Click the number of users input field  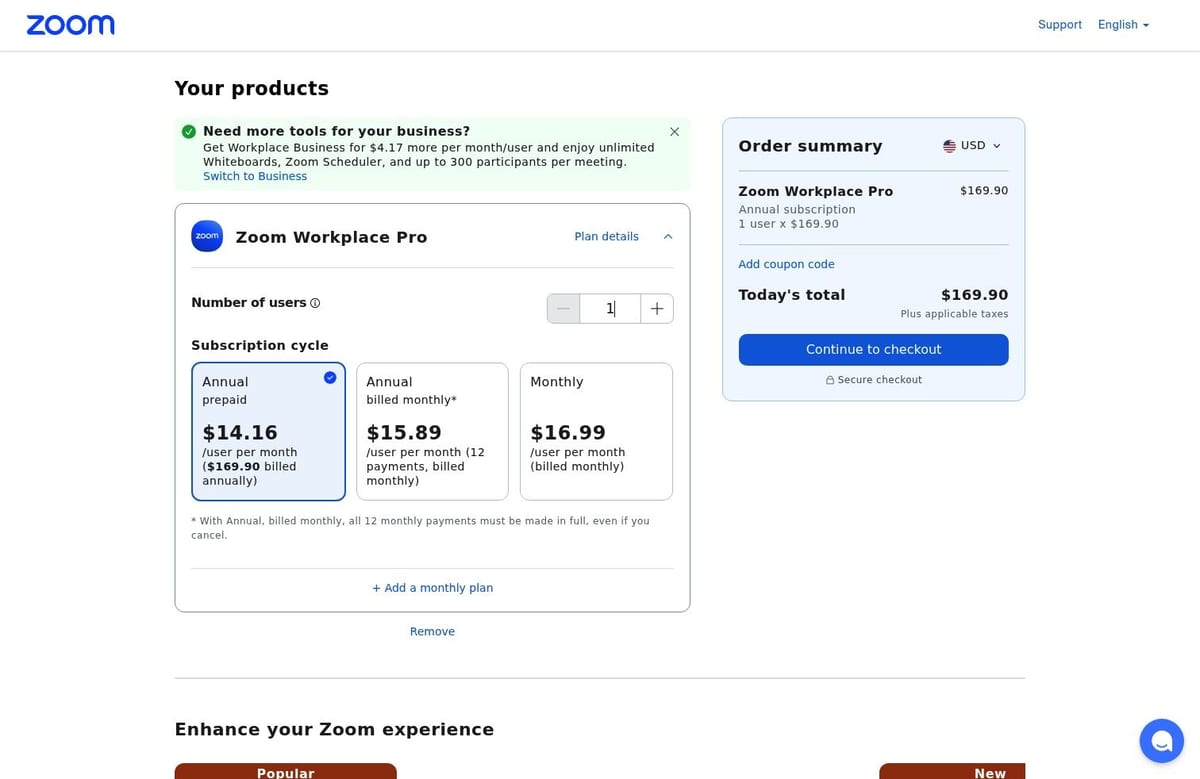(x=610, y=308)
